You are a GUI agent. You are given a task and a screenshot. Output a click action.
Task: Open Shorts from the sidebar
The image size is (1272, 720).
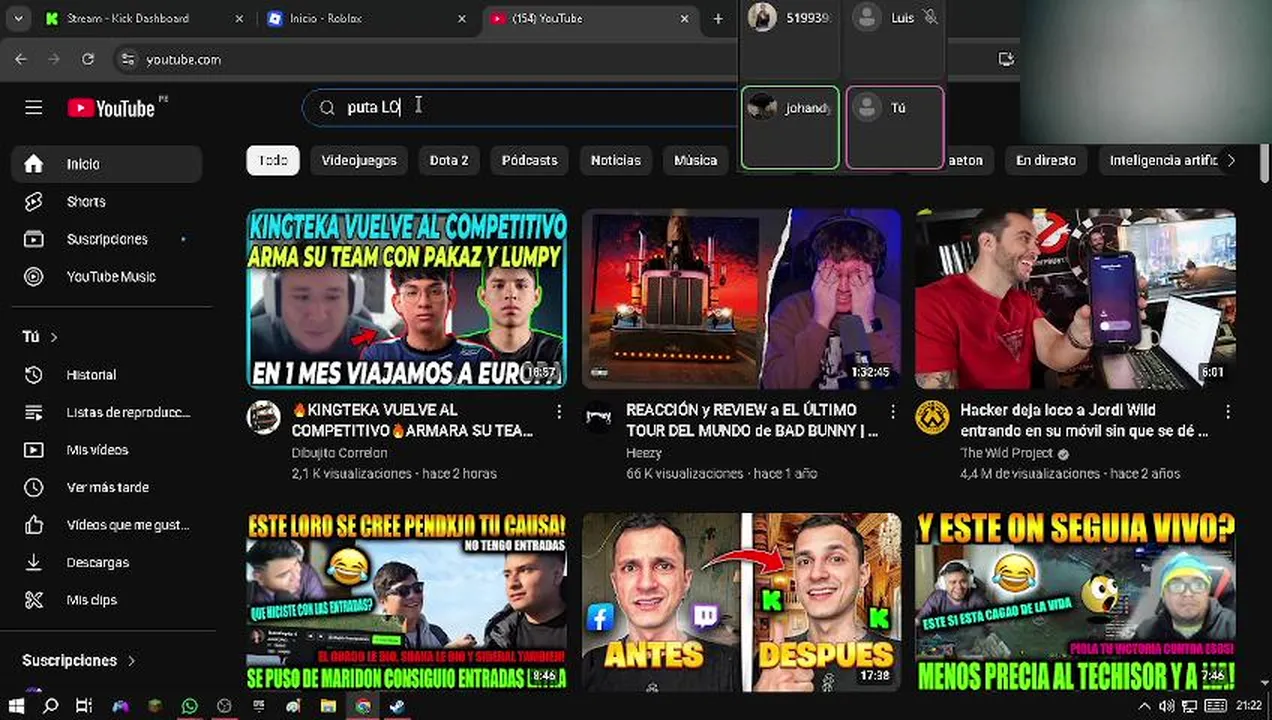pyautogui.click(x=107, y=201)
